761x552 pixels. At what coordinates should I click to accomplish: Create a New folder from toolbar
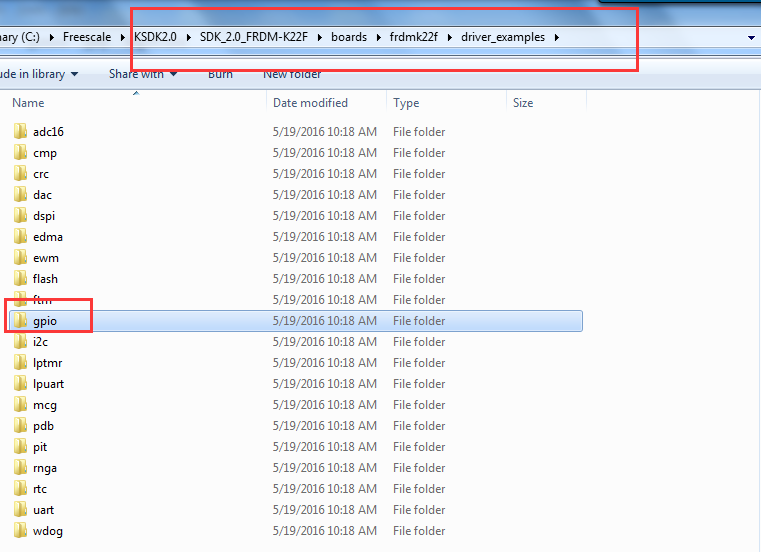(x=292, y=74)
